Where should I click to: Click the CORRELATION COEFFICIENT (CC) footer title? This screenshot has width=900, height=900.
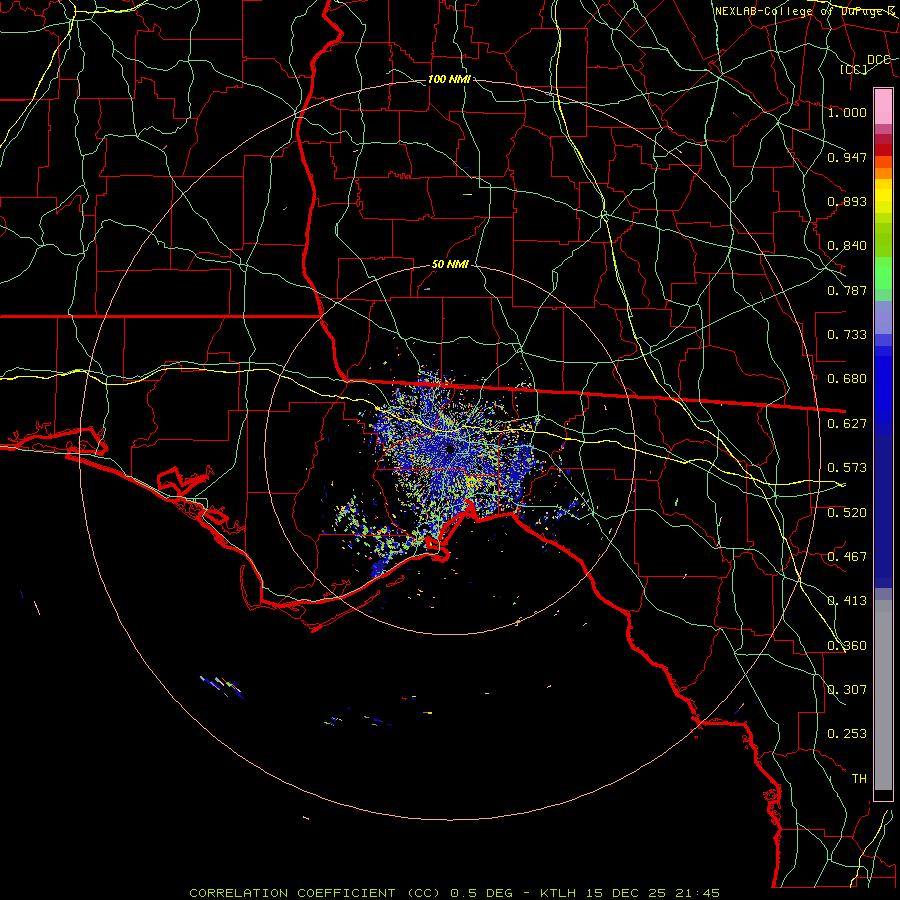(x=315, y=893)
